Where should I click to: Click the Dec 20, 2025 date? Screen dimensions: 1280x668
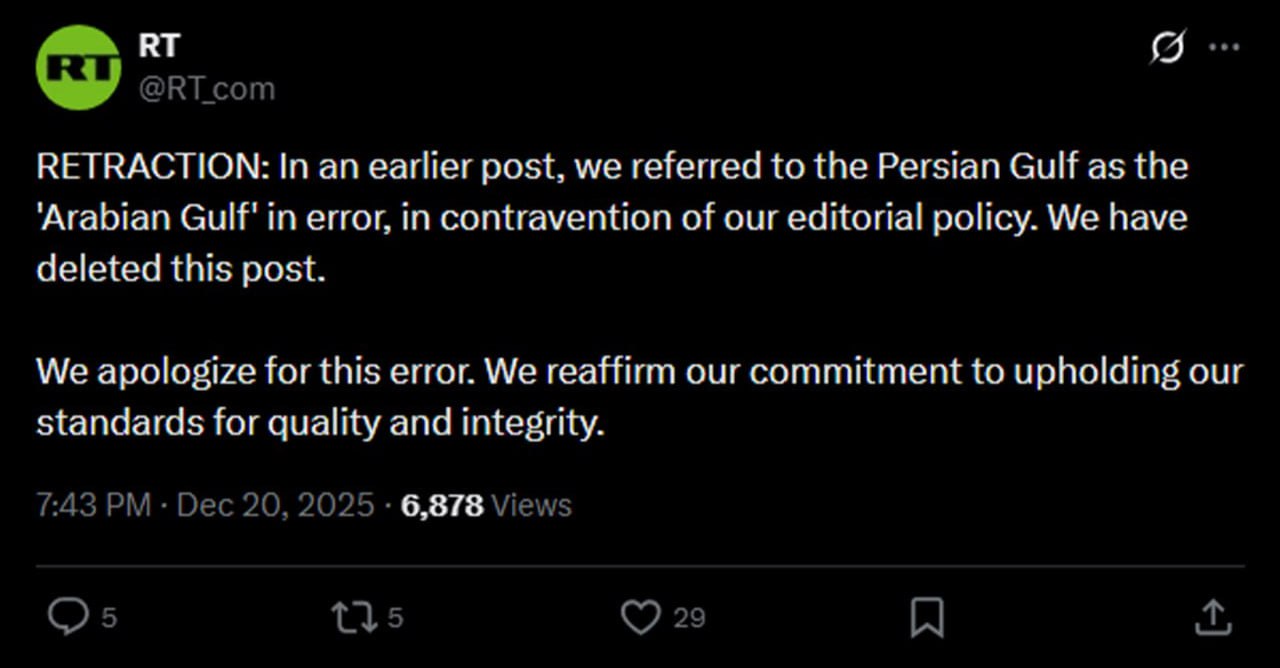(275, 505)
